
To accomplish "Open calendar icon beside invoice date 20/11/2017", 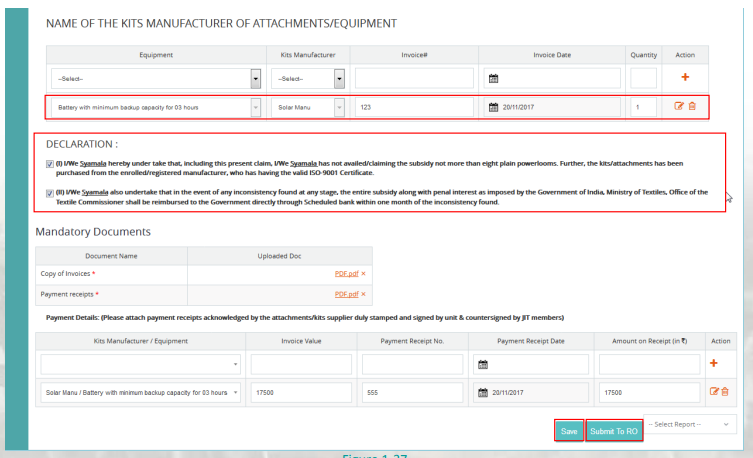I will tap(493, 107).
